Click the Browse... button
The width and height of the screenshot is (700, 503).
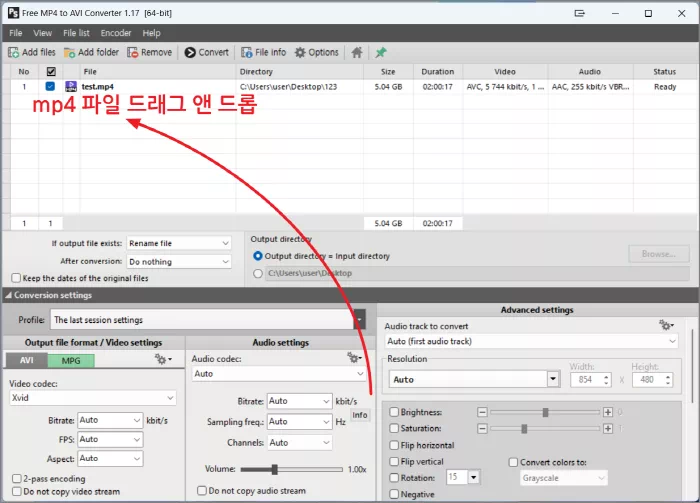point(658,254)
